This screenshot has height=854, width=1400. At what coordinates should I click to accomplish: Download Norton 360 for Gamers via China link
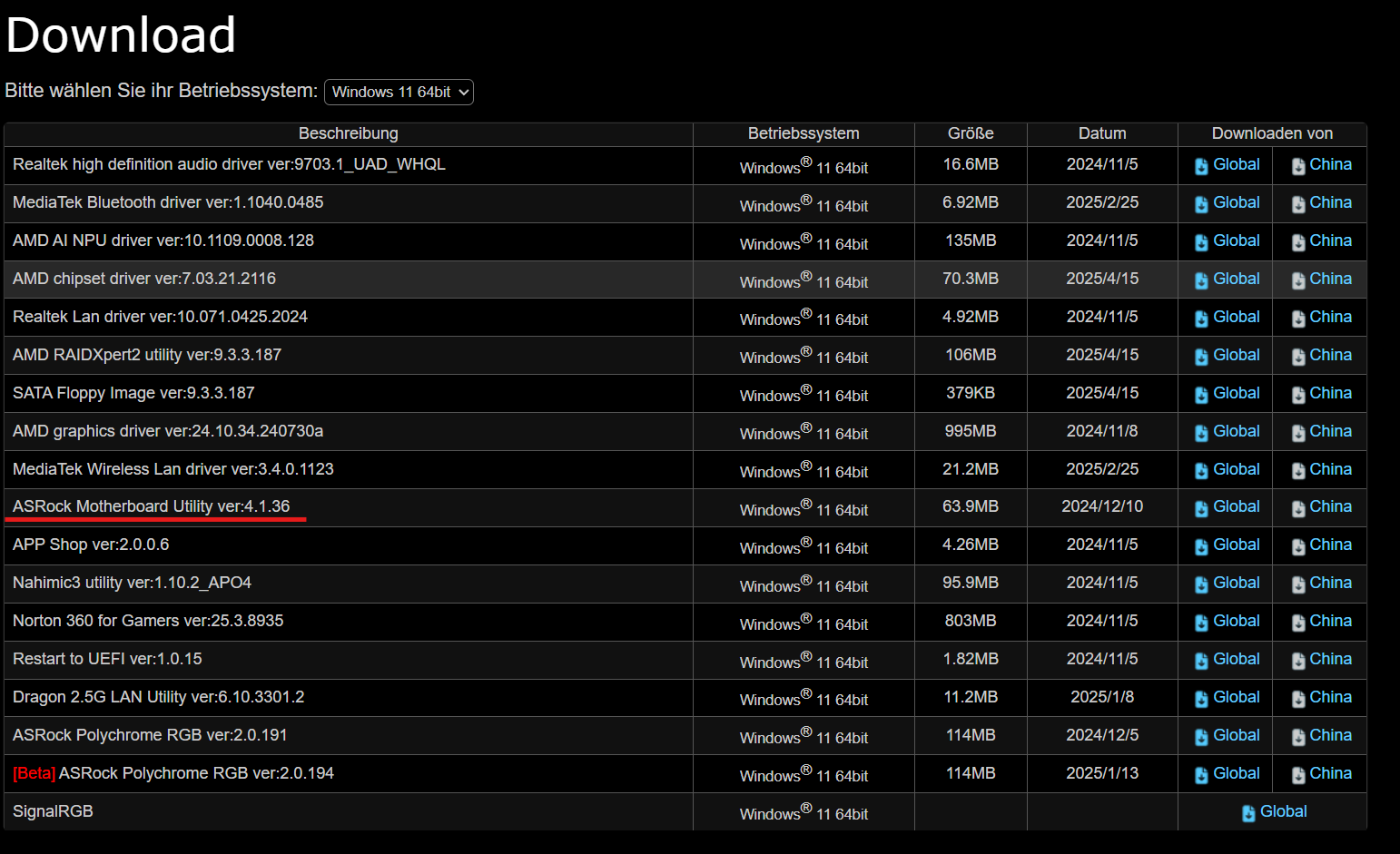click(1330, 621)
